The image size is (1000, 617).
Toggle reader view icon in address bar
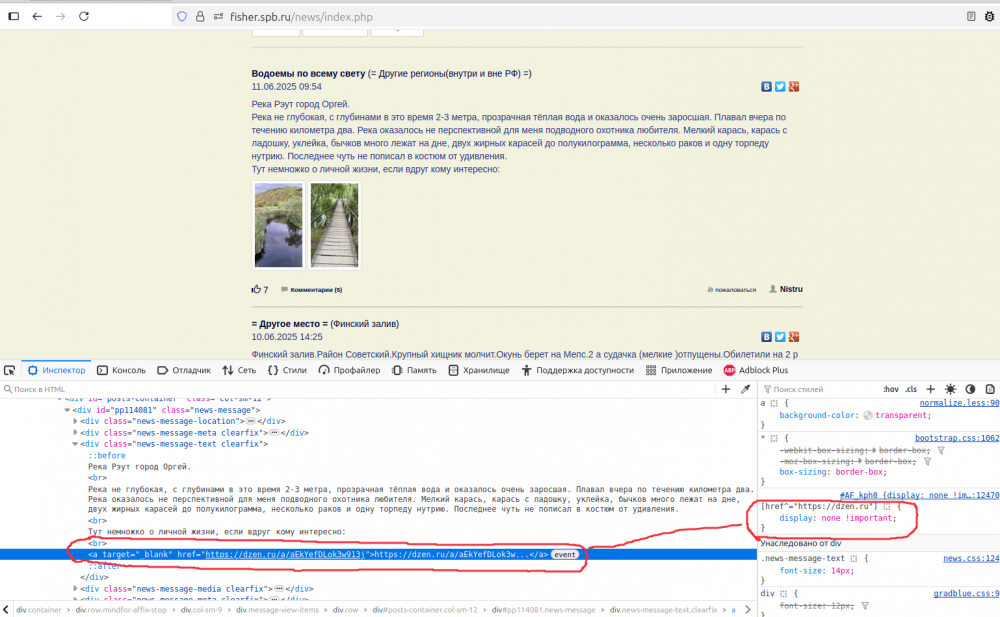click(971, 17)
